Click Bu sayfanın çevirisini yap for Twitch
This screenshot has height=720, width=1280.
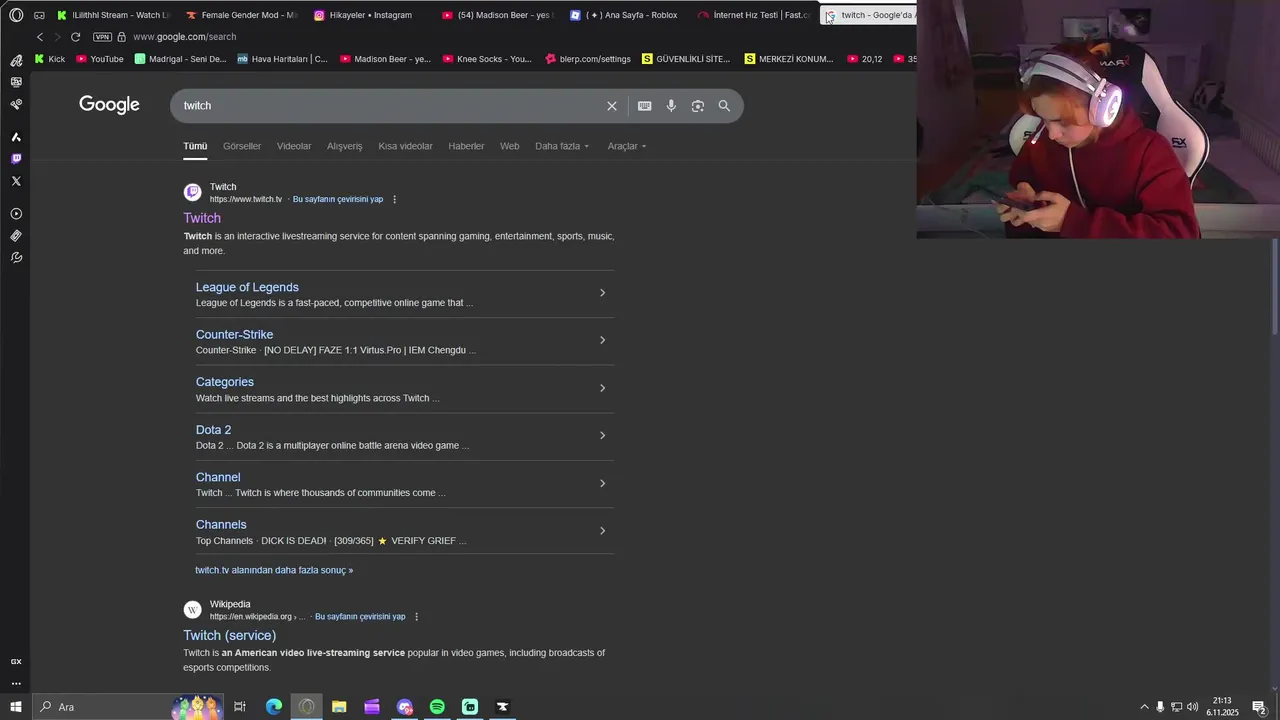click(338, 199)
